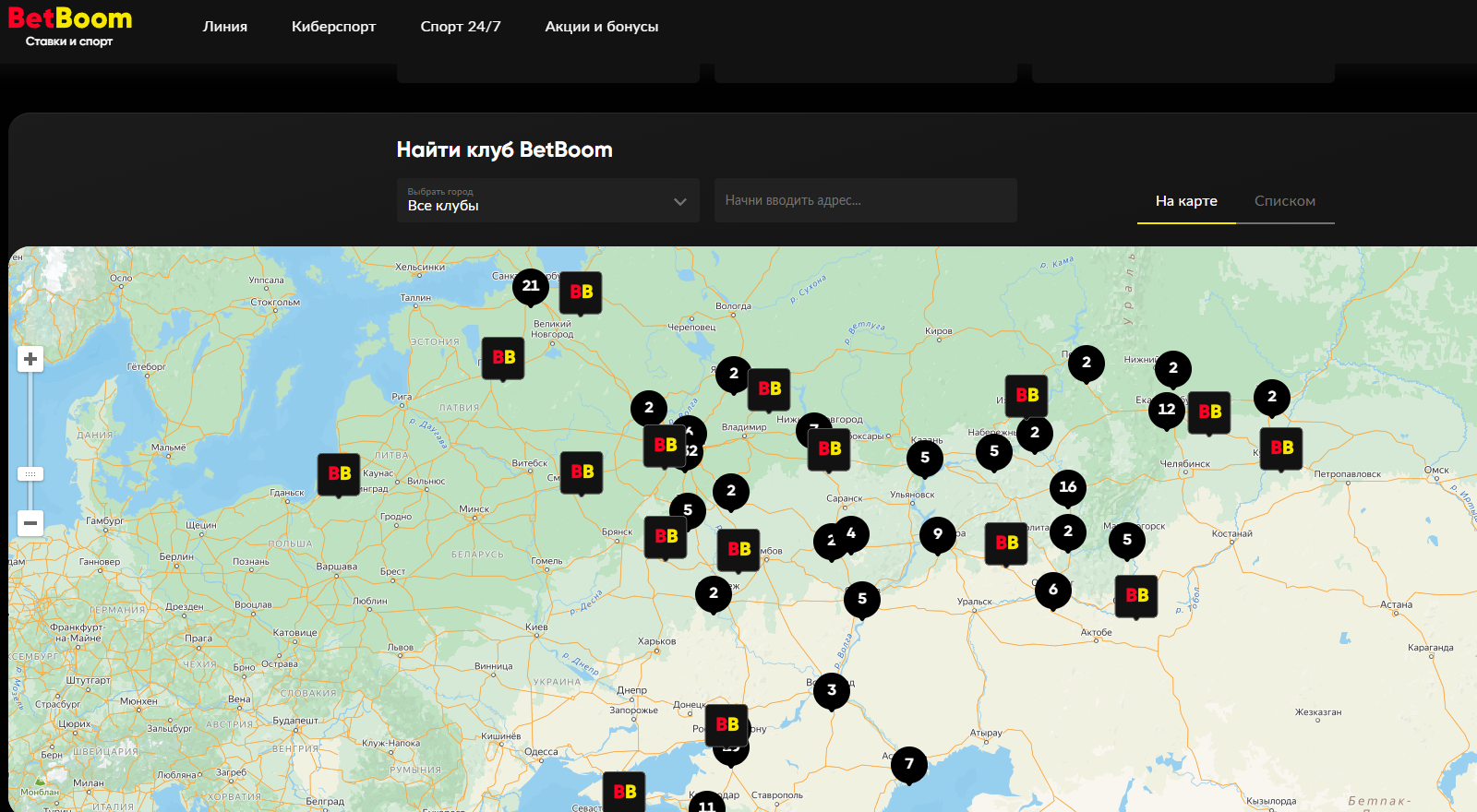Select the BB marker west of Петропавловск
Viewport: 1477px width, 812px height.
coord(1281,448)
